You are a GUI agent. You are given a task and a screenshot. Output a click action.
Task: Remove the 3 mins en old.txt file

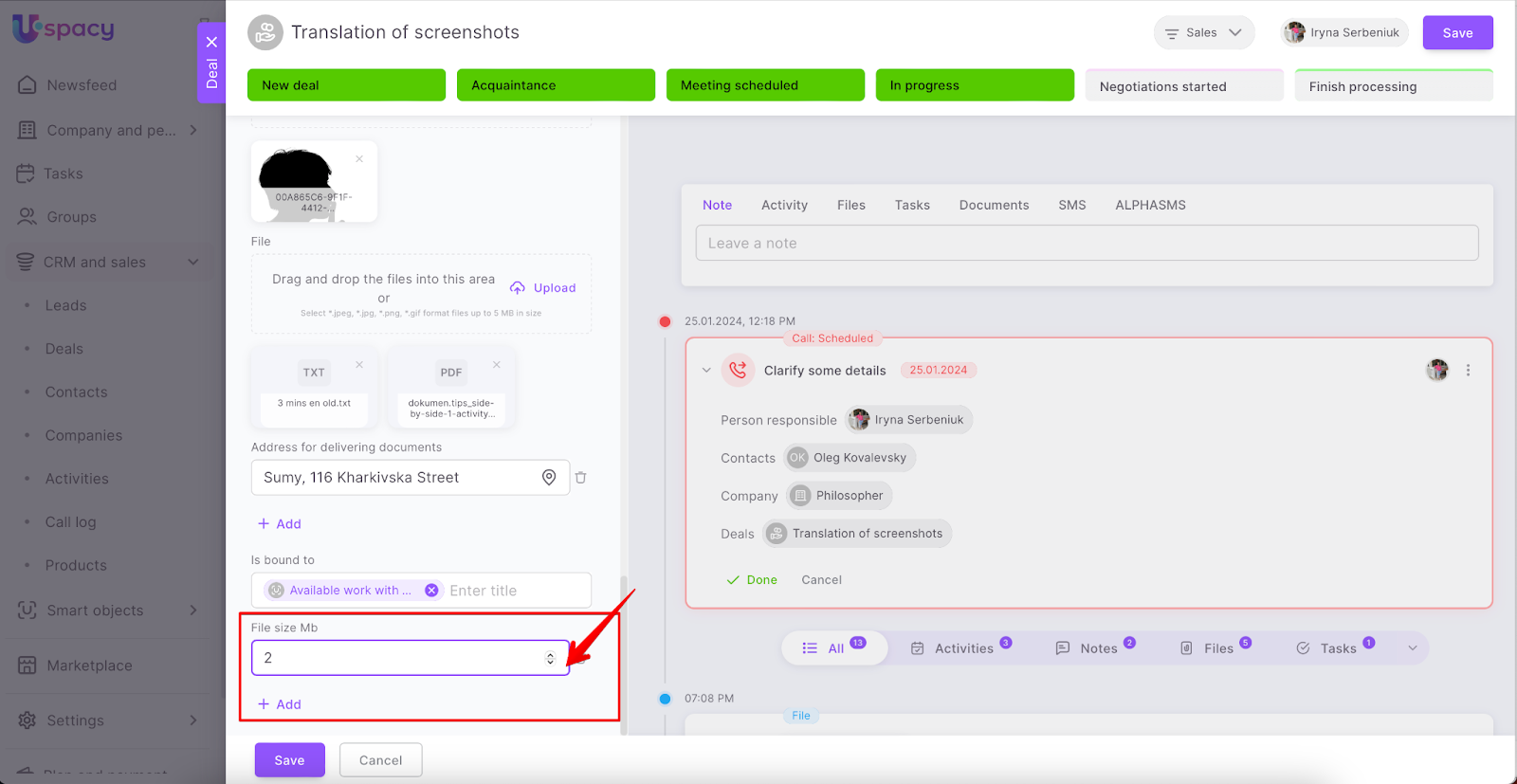pos(359,365)
